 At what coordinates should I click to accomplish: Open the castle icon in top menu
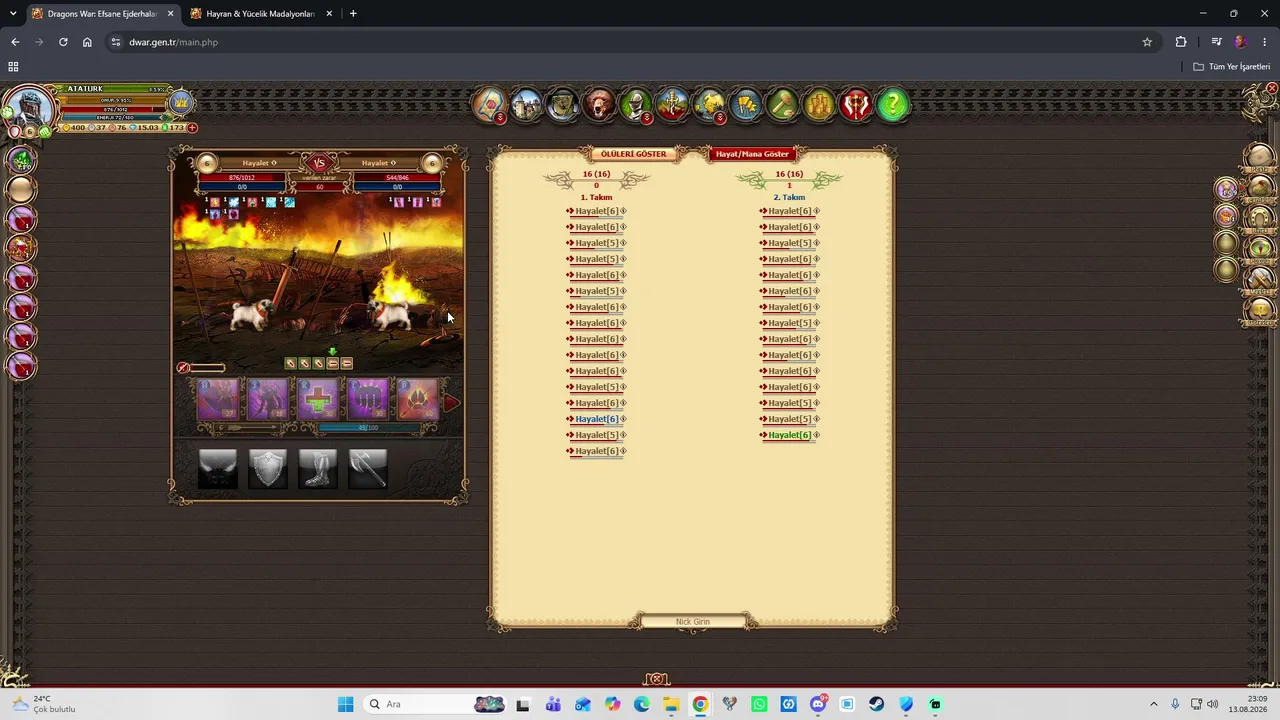coord(526,104)
